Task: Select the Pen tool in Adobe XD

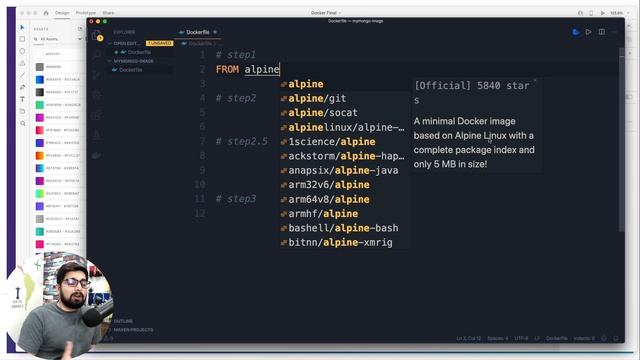Action: [x=22, y=87]
